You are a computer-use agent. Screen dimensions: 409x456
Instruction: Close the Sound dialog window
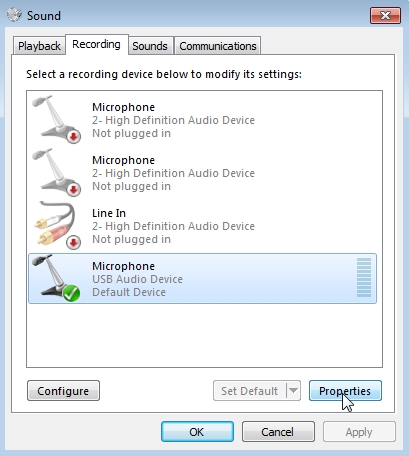385,15
